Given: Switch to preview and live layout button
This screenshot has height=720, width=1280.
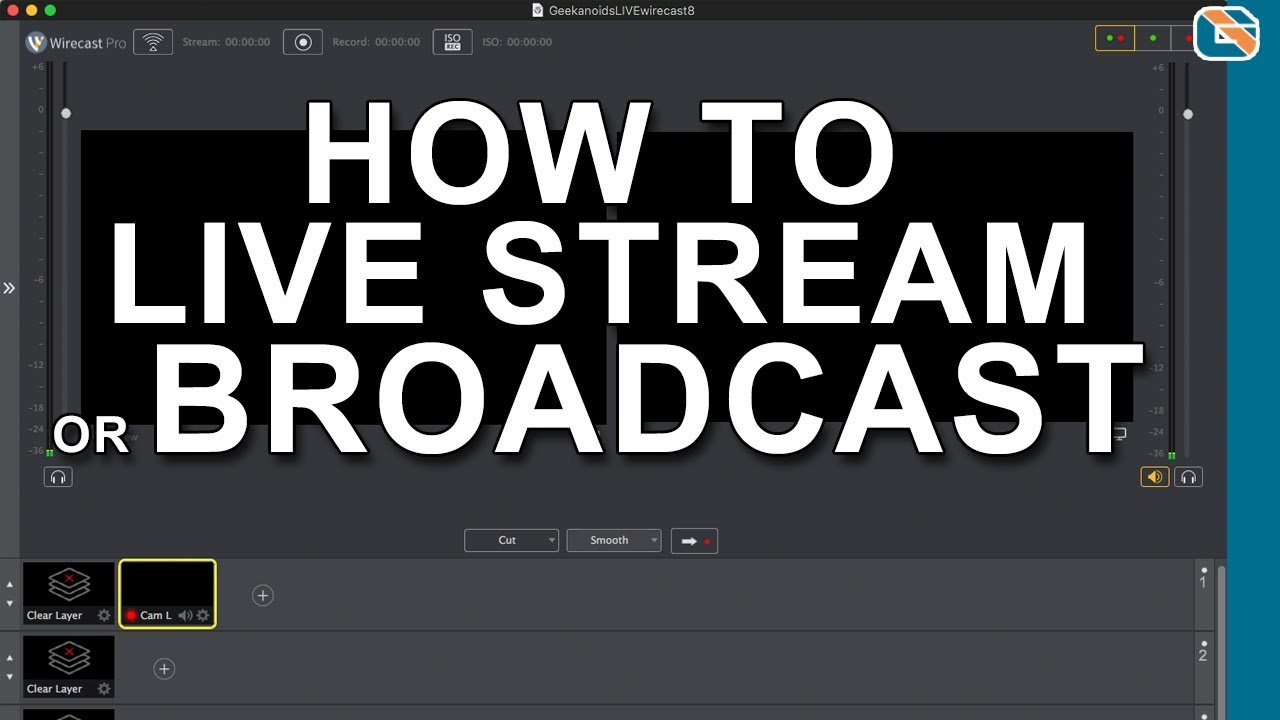Looking at the screenshot, I should (1115, 38).
